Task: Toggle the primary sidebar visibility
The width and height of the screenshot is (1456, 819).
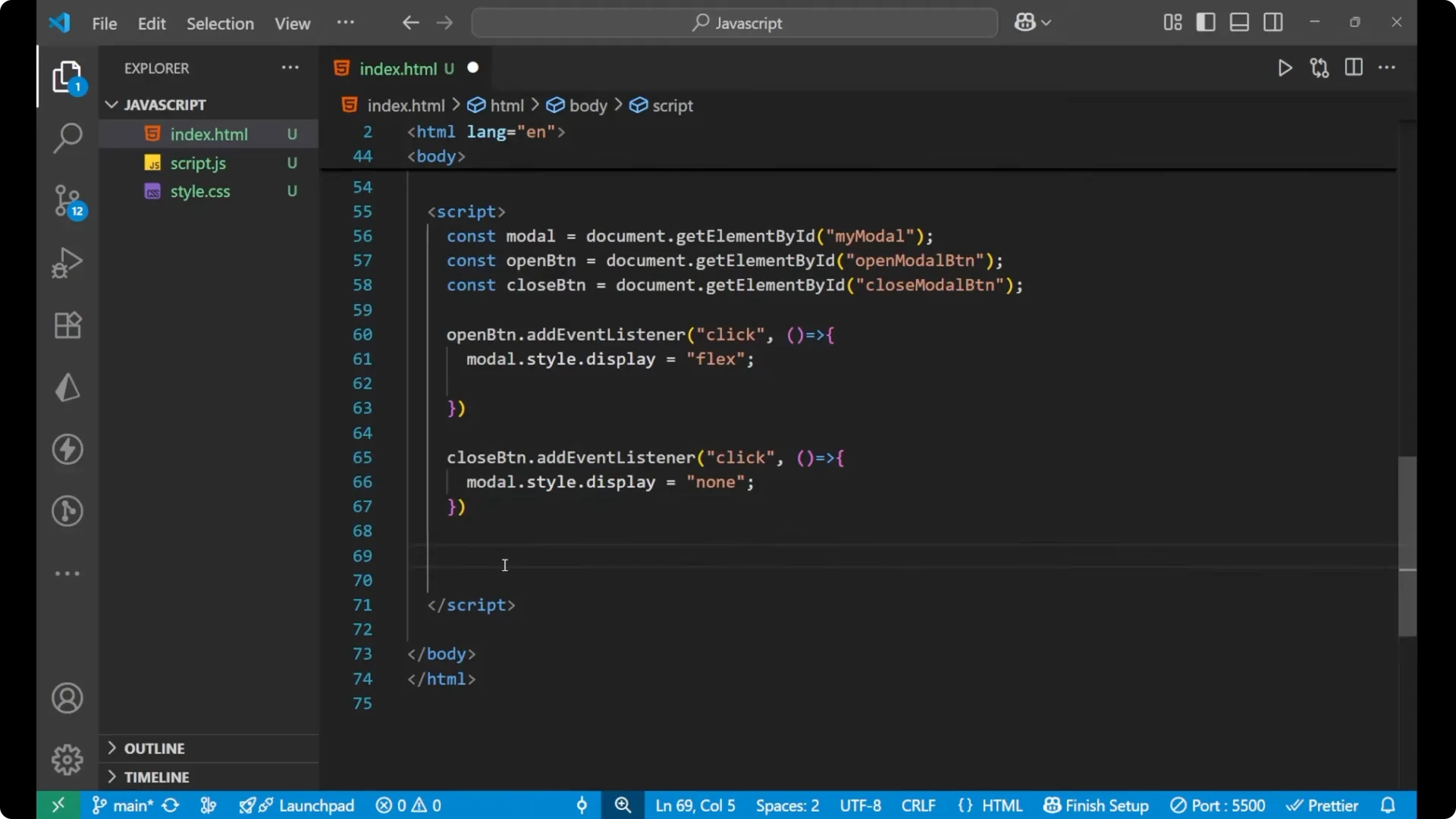Action: coord(1206,22)
